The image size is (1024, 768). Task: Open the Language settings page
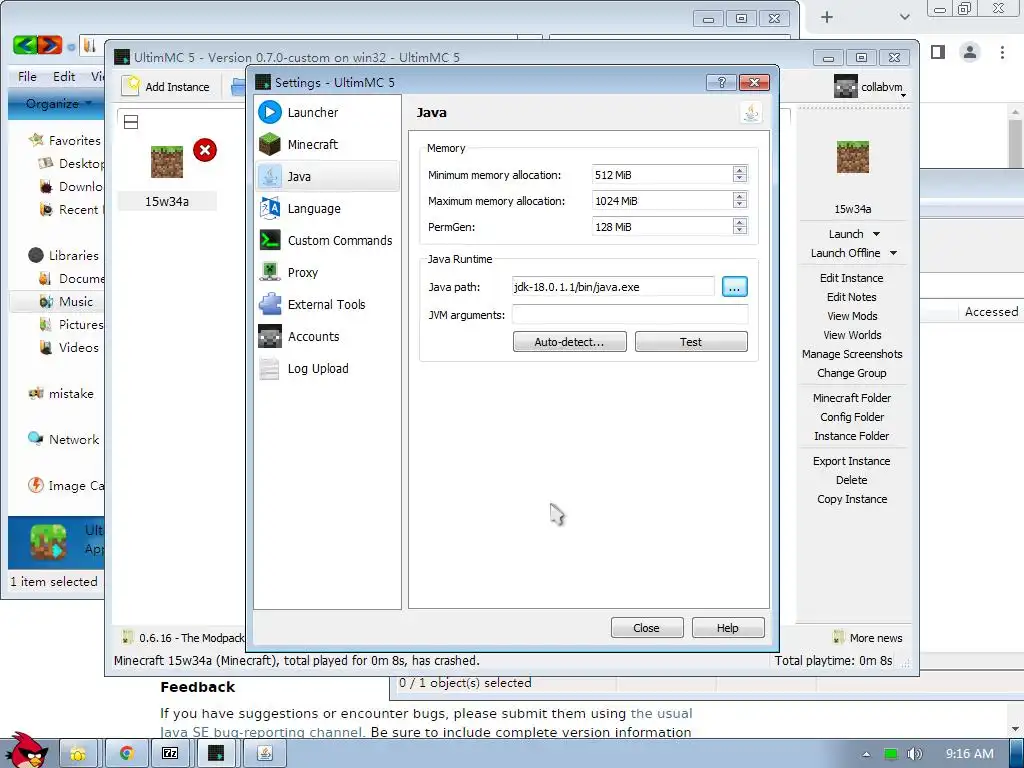tap(327, 208)
